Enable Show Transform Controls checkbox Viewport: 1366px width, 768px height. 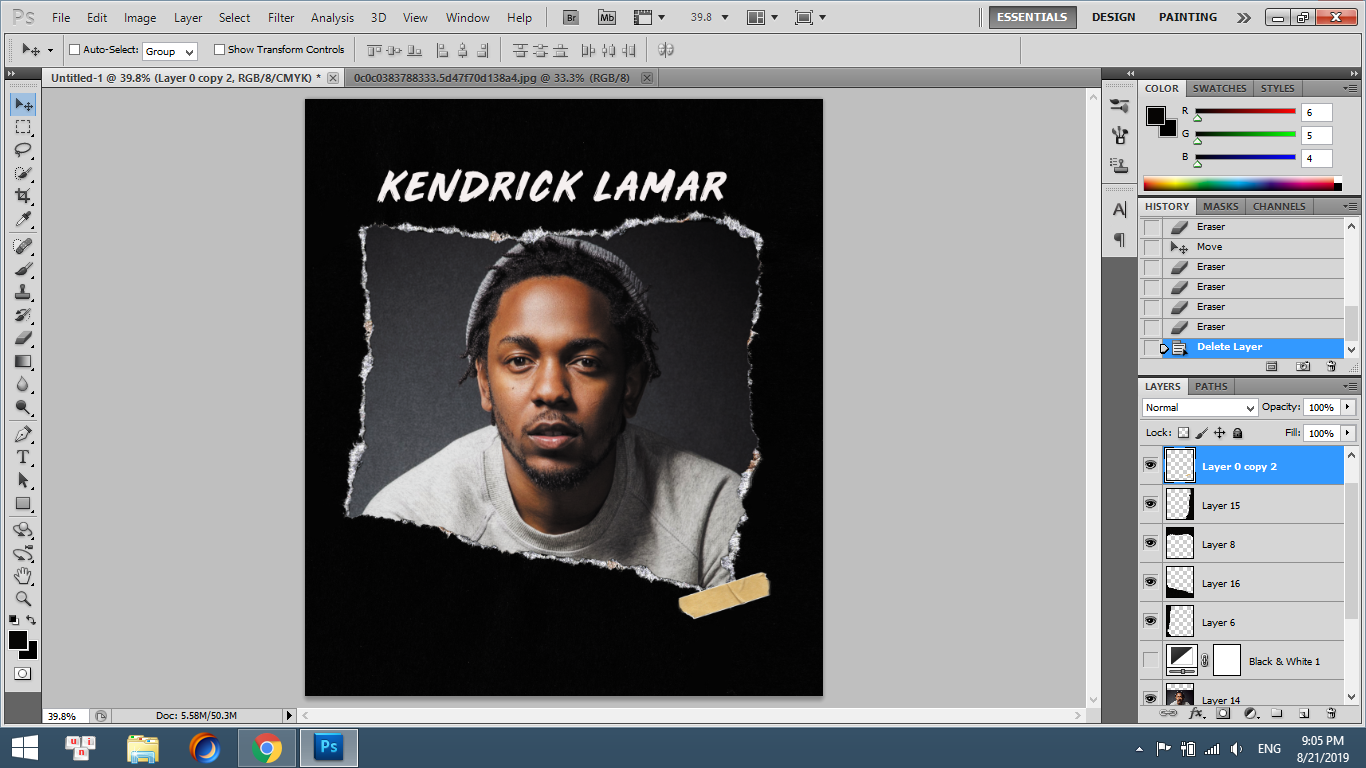click(x=219, y=50)
